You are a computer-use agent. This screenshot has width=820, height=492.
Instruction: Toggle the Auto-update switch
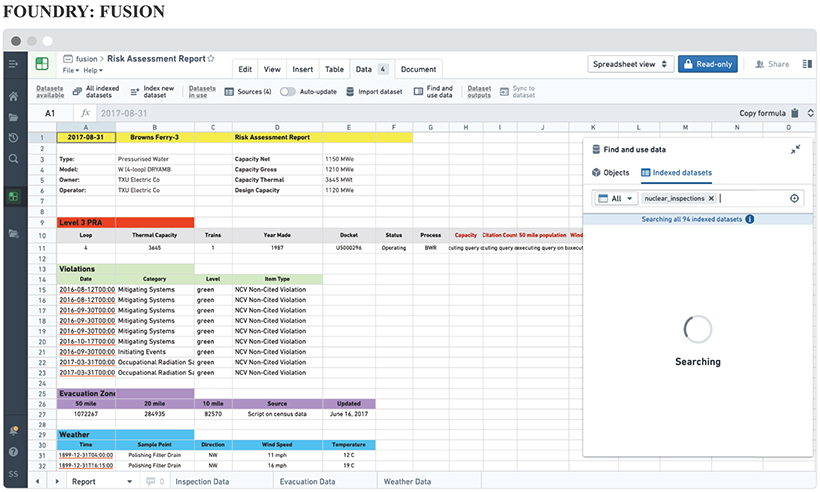(x=289, y=92)
